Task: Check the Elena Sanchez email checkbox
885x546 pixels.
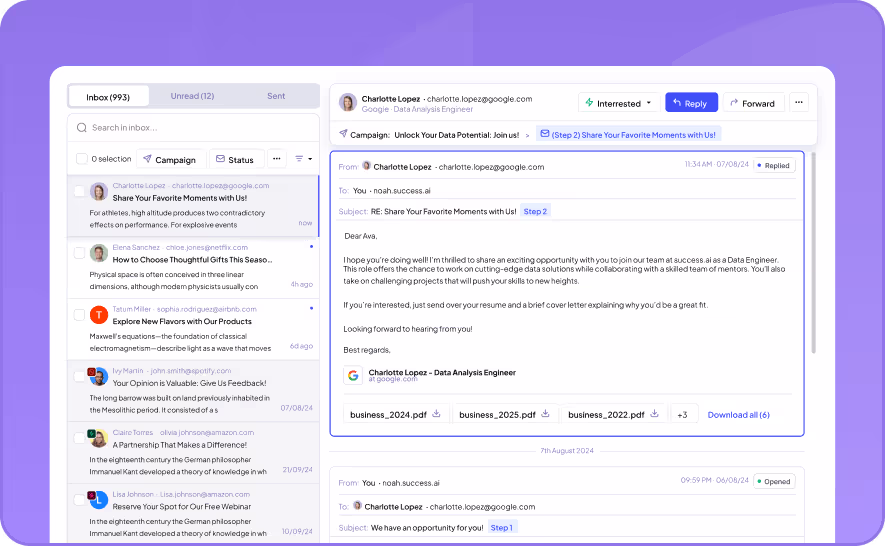Action: [x=80, y=253]
